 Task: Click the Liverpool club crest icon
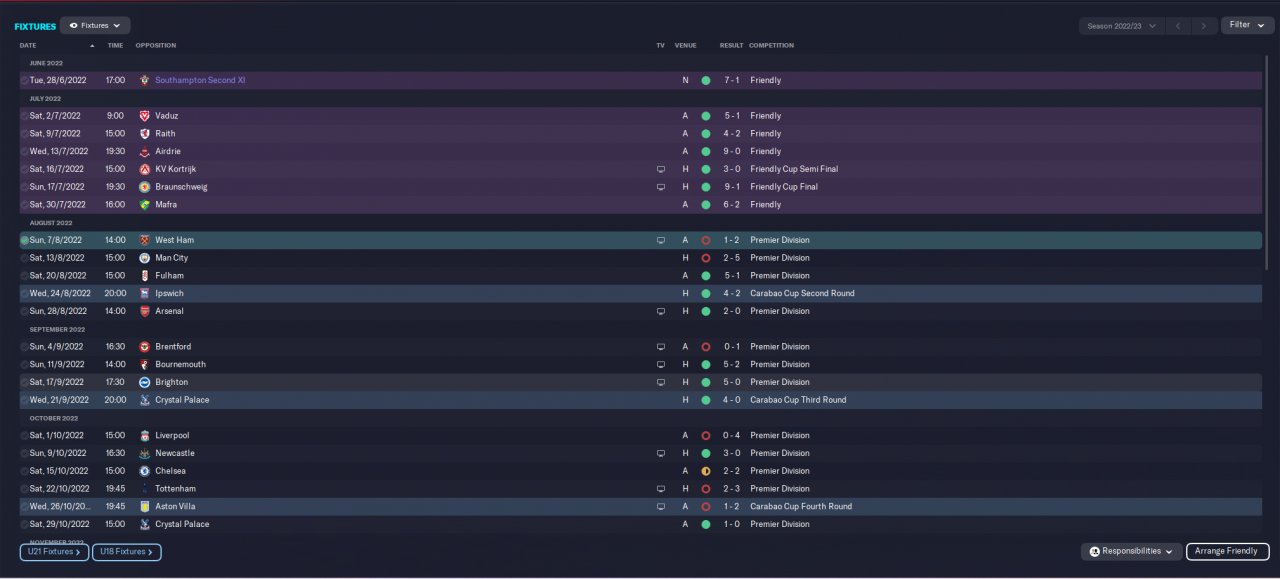[x=144, y=436]
